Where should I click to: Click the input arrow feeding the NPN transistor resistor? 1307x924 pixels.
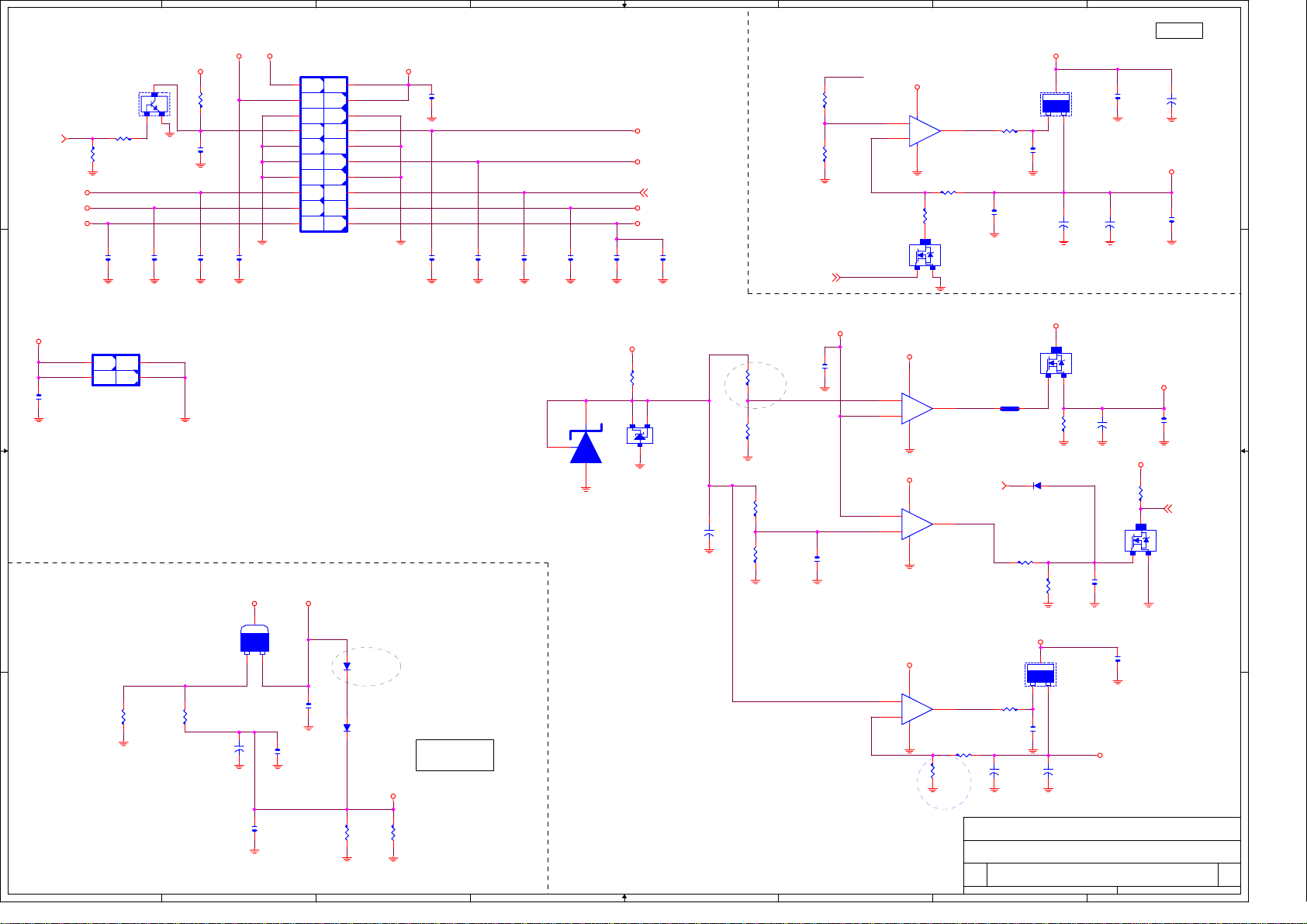[x=64, y=138]
